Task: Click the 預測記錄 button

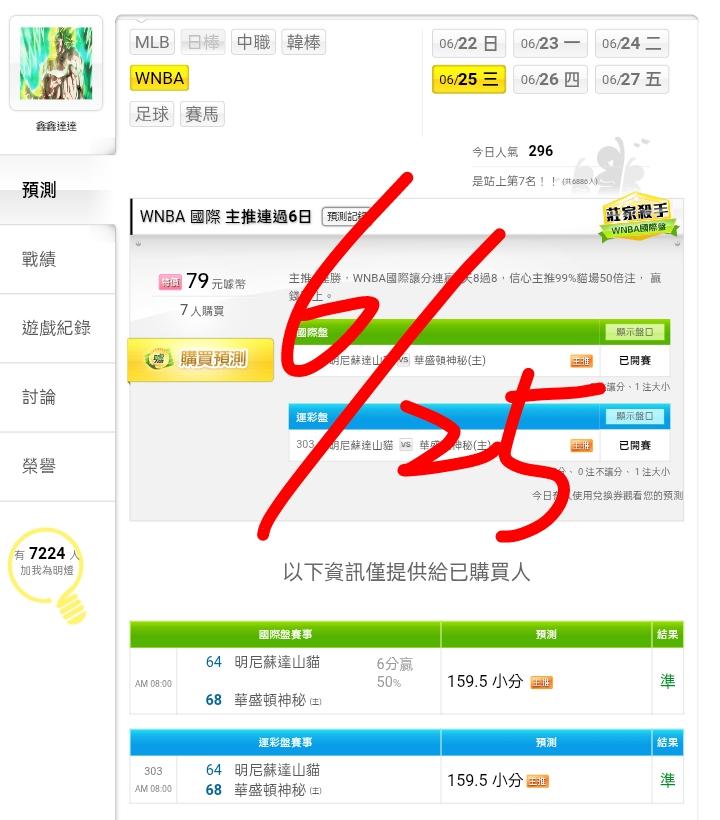Action: coord(345,216)
